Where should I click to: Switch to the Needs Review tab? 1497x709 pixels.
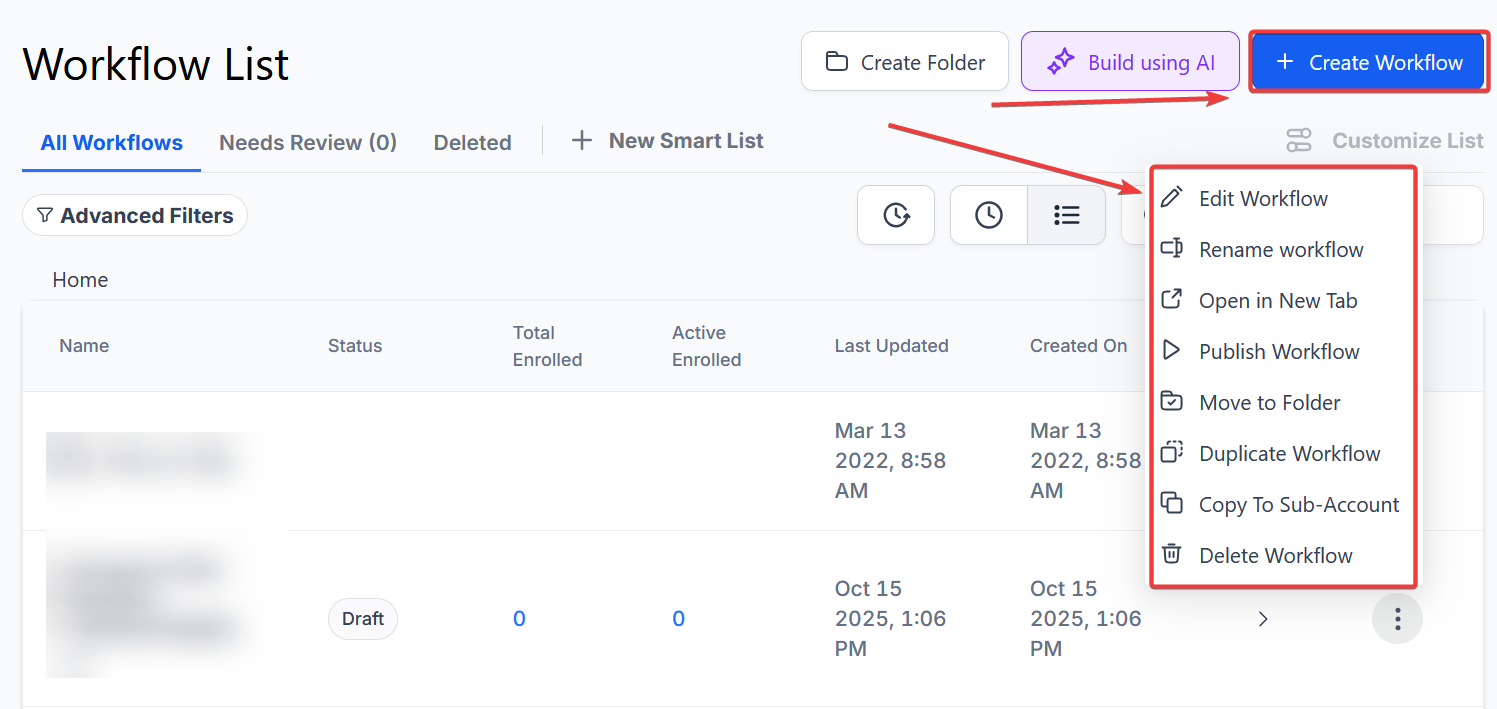click(308, 142)
